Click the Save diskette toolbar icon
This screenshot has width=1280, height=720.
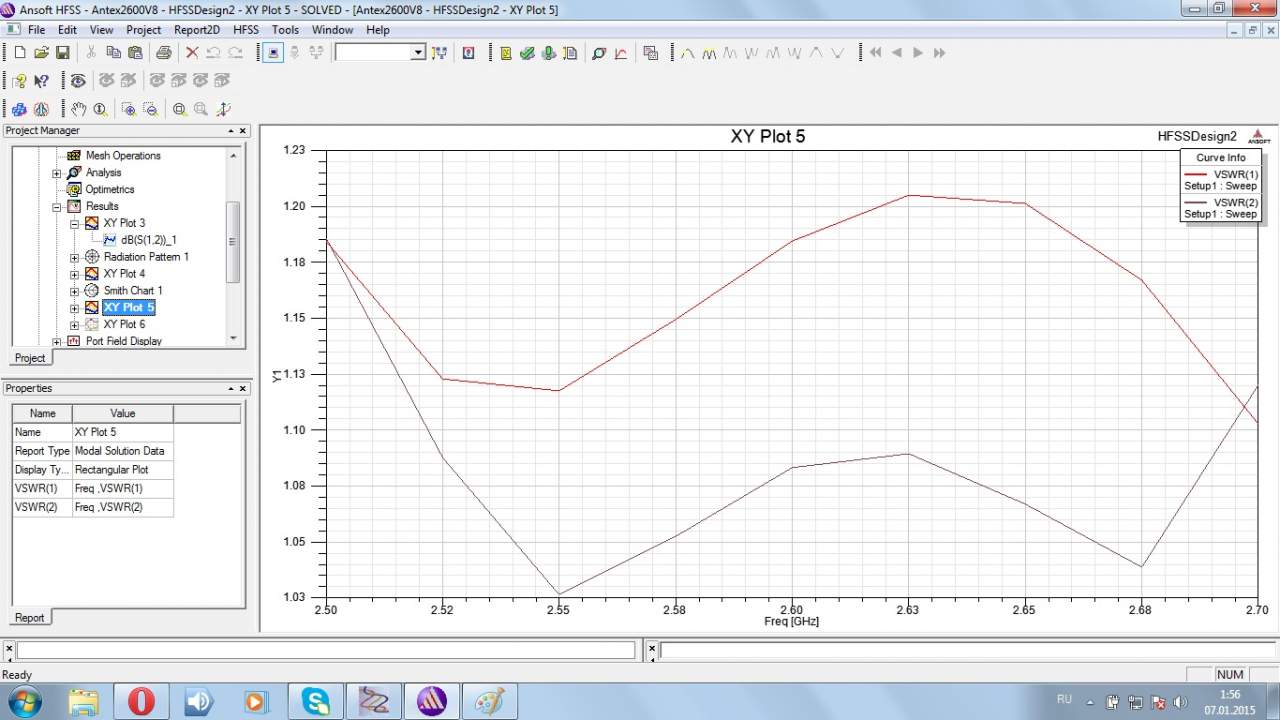(62, 53)
